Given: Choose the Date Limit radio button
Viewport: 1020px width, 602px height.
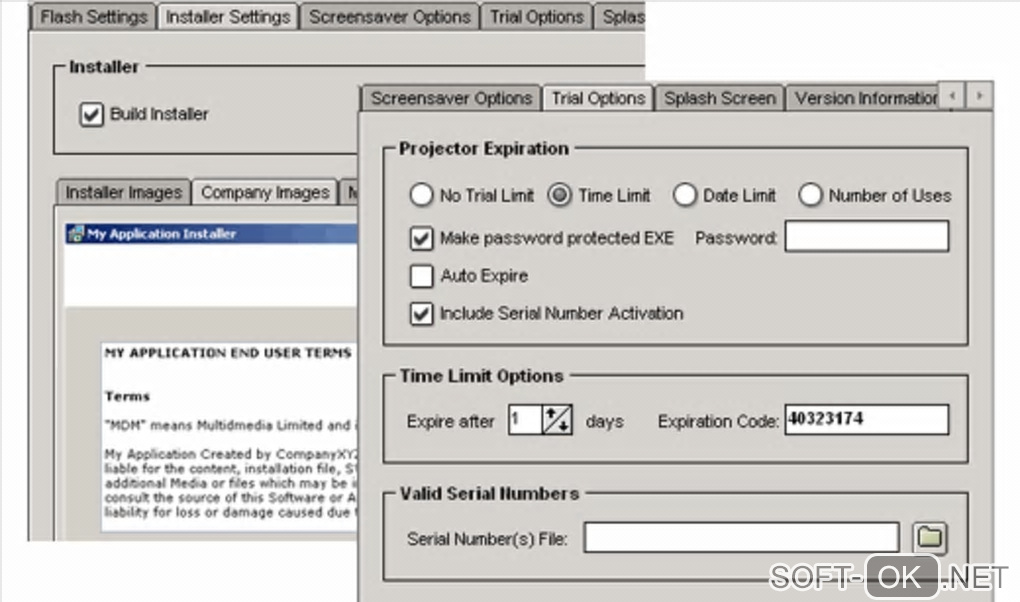Looking at the screenshot, I should (684, 195).
